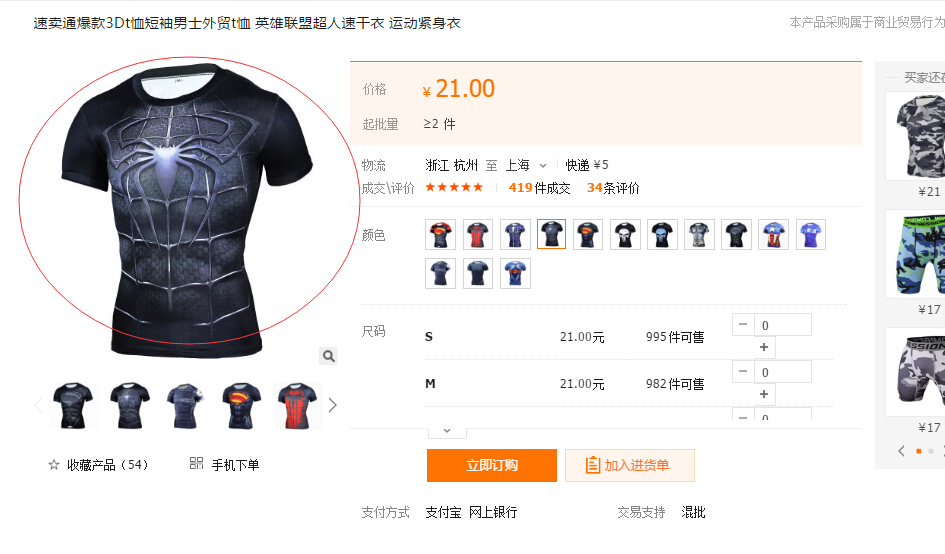
Task: Show previous product thumbnails with left arrow
Action: (x=39, y=405)
